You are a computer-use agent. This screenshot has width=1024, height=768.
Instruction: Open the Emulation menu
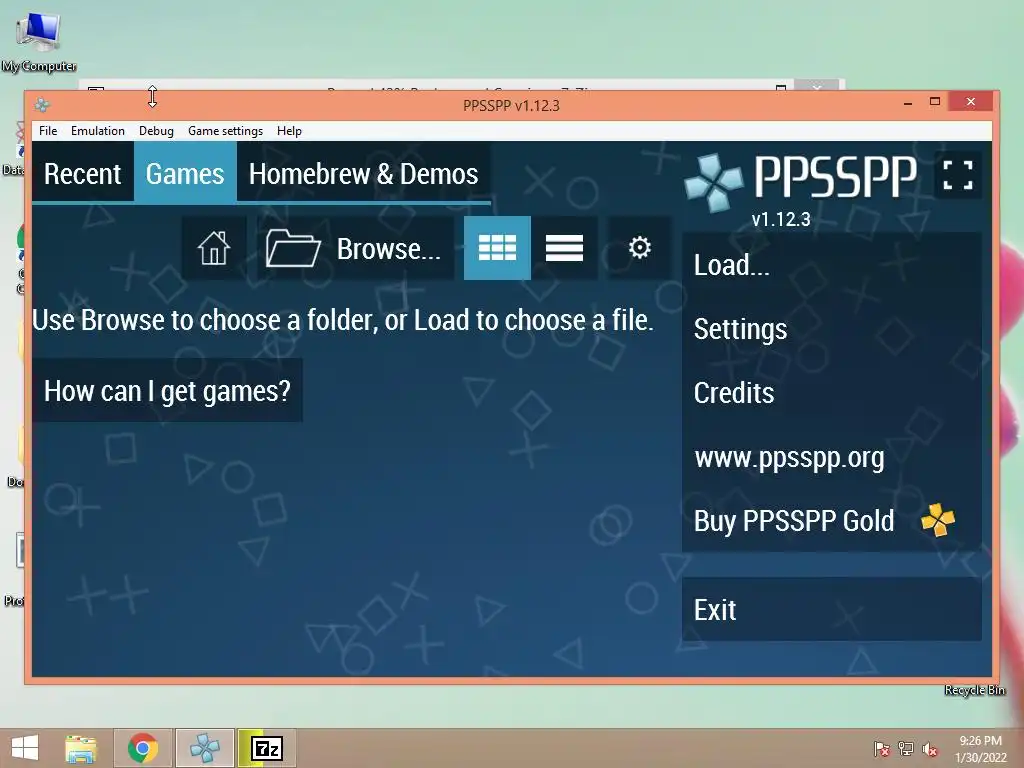click(x=98, y=131)
